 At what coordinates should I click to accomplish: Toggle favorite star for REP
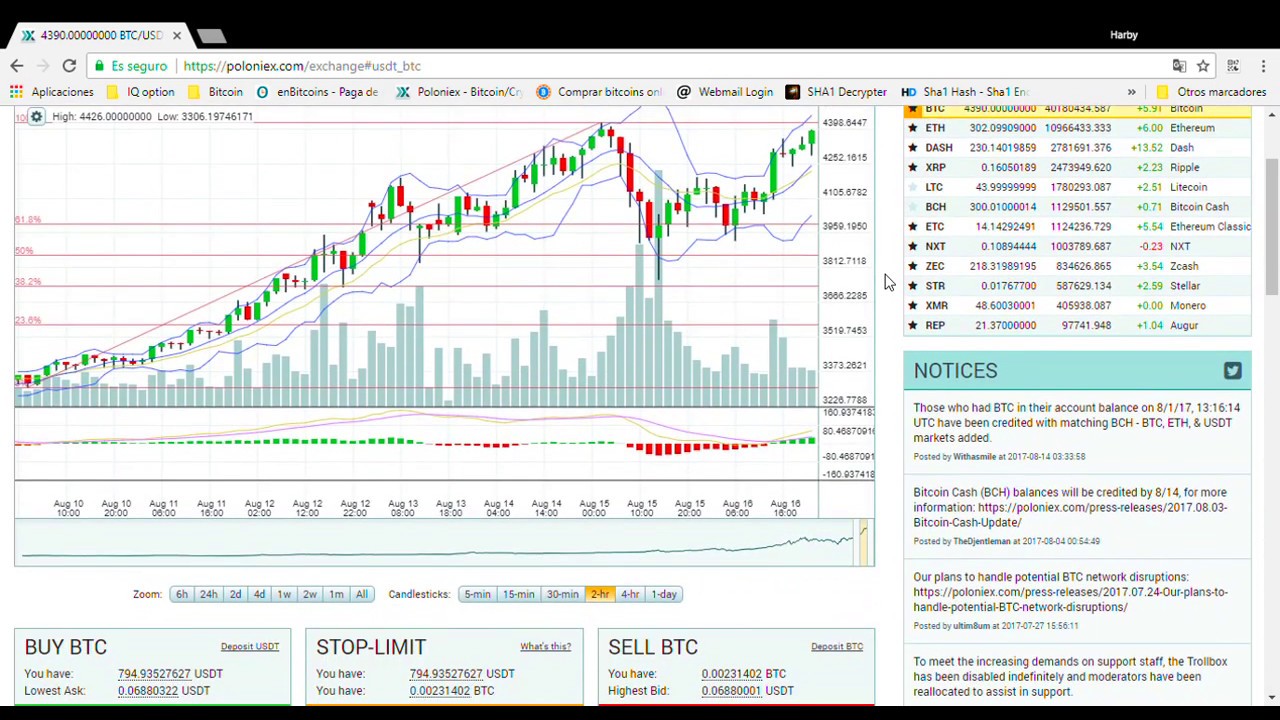tap(912, 325)
